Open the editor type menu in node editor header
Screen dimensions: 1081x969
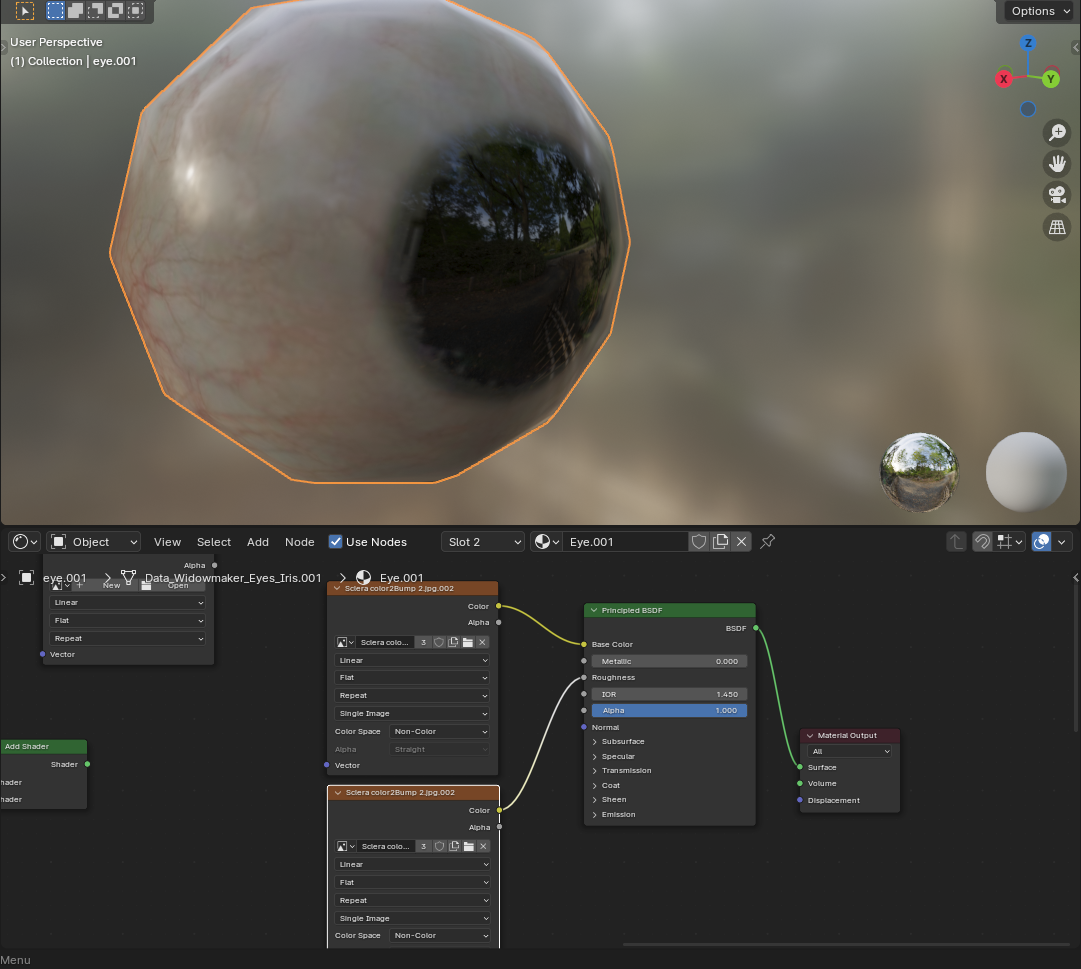[x=25, y=542]
